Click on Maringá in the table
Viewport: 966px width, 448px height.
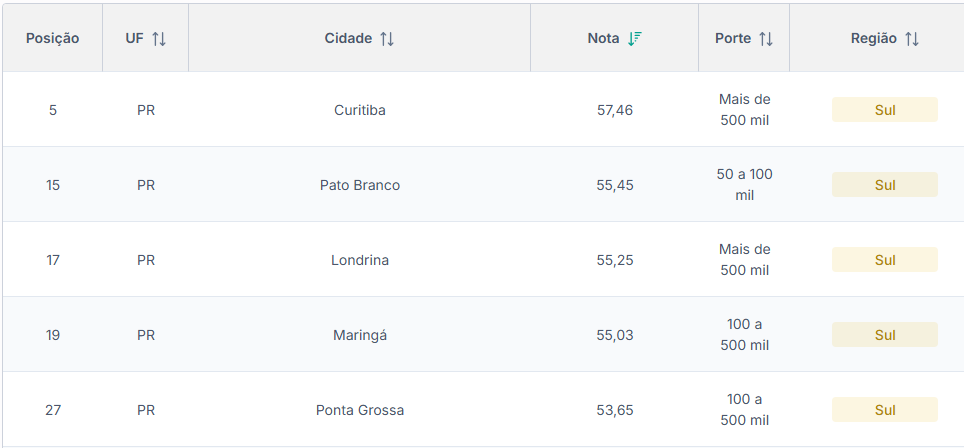tap(360, 335)
